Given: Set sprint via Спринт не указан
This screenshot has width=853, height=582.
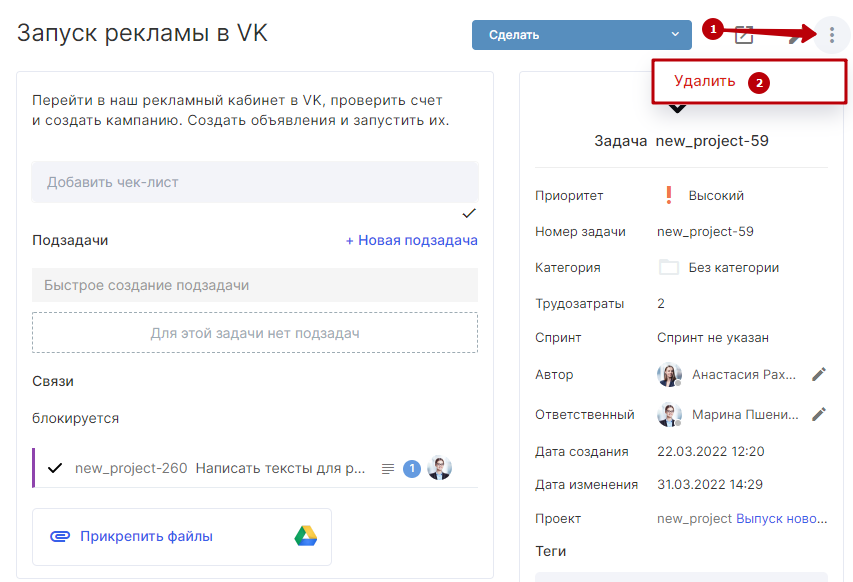Looking at the screenshot, I should click(x=713, y=338).
